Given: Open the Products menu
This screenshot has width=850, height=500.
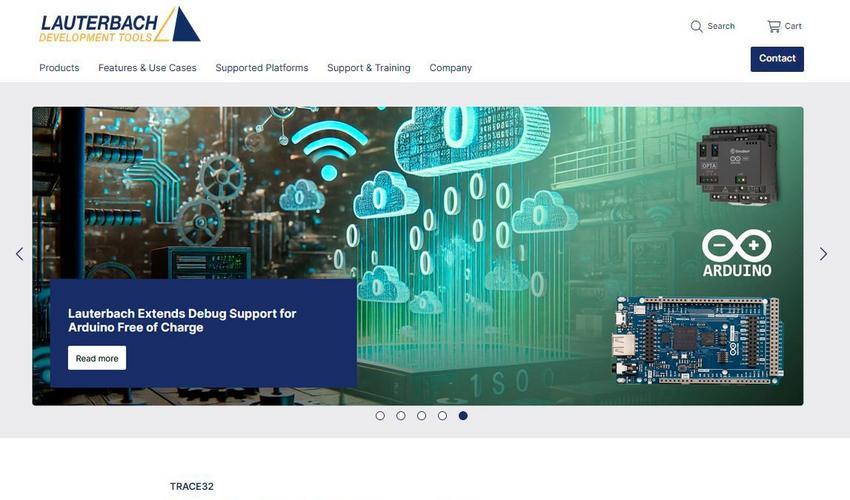Looking at the screenshot, I should pyautogui.click(x=59, y=68).
